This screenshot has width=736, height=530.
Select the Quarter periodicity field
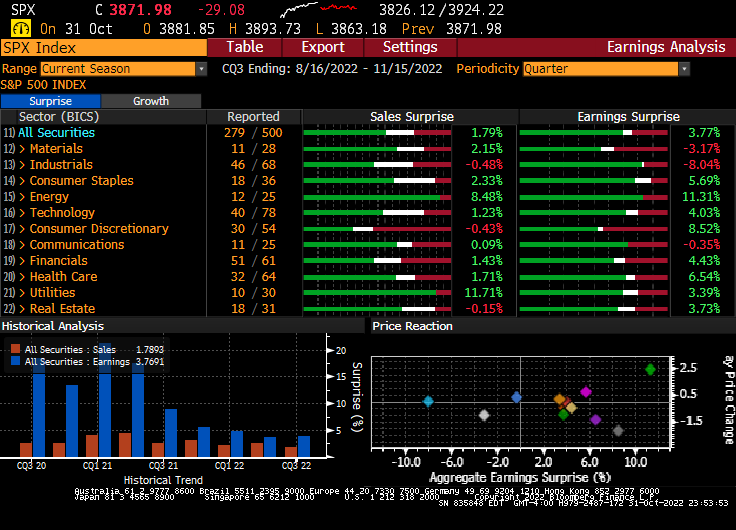click(600, 69)
